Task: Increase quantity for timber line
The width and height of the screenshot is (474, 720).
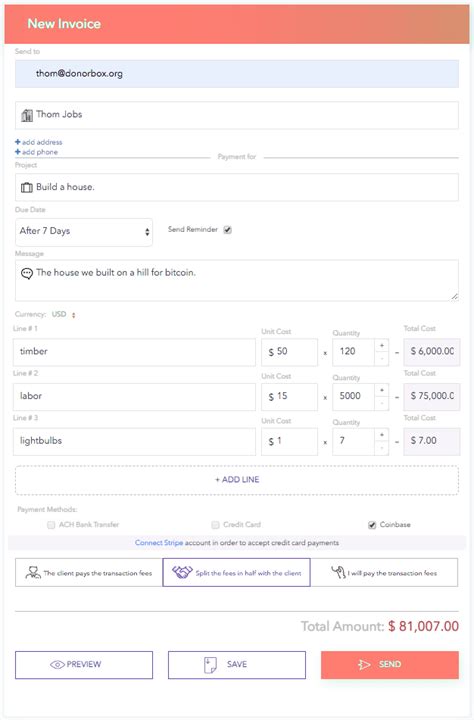Action: [382, 345]
